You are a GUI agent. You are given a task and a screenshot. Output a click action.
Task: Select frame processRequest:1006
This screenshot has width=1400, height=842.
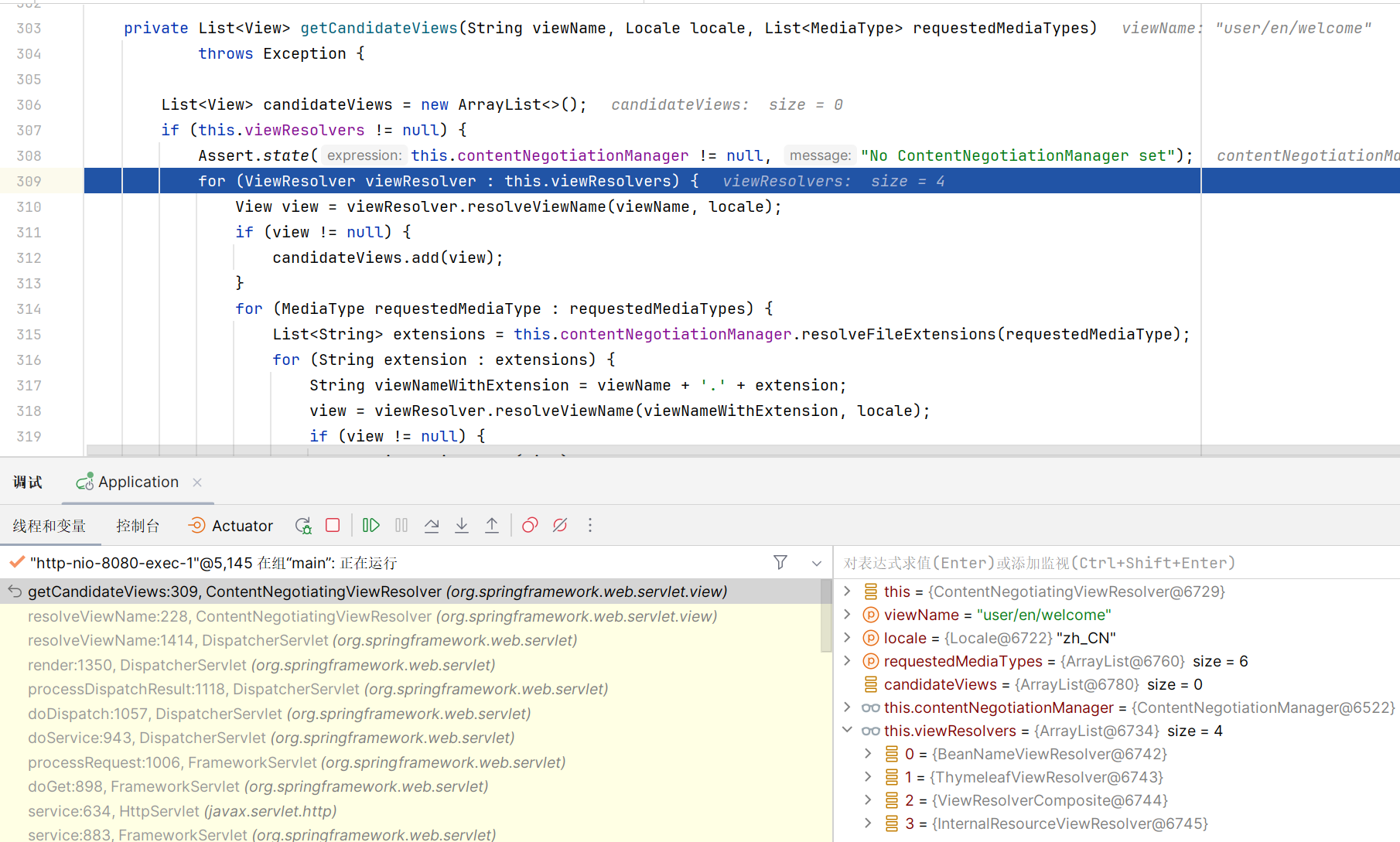(x=411, y=762)
